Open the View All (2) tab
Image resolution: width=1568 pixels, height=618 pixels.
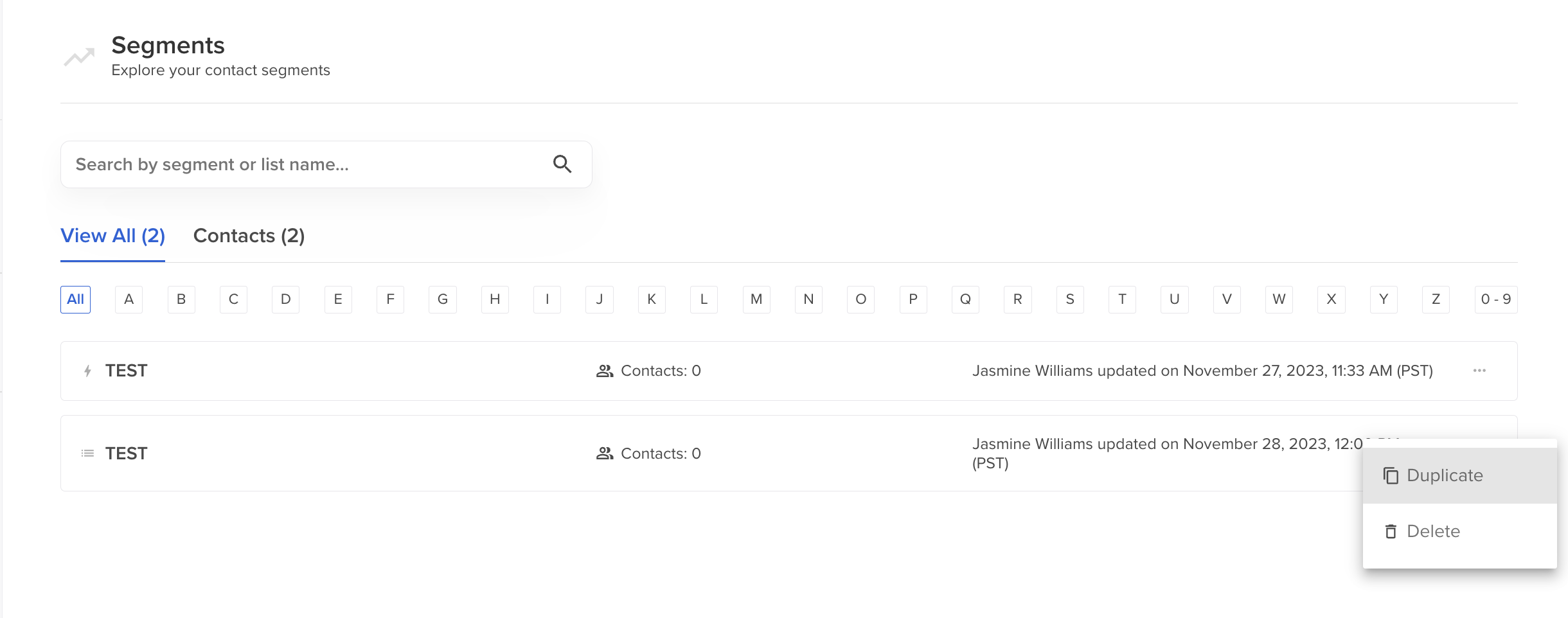pos(112,236)
